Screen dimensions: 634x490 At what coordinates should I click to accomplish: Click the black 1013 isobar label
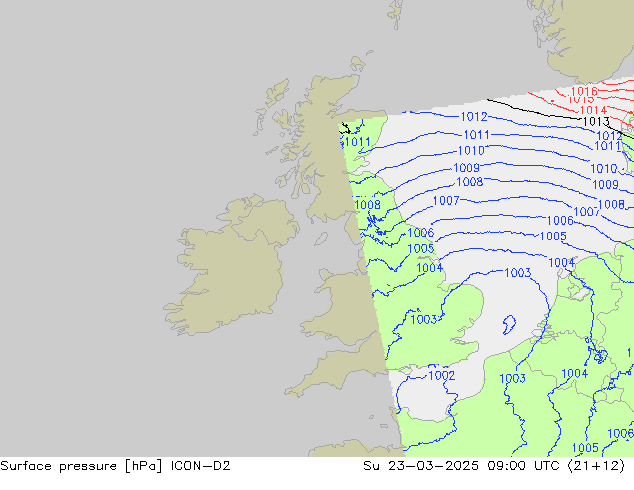[596, 121]
